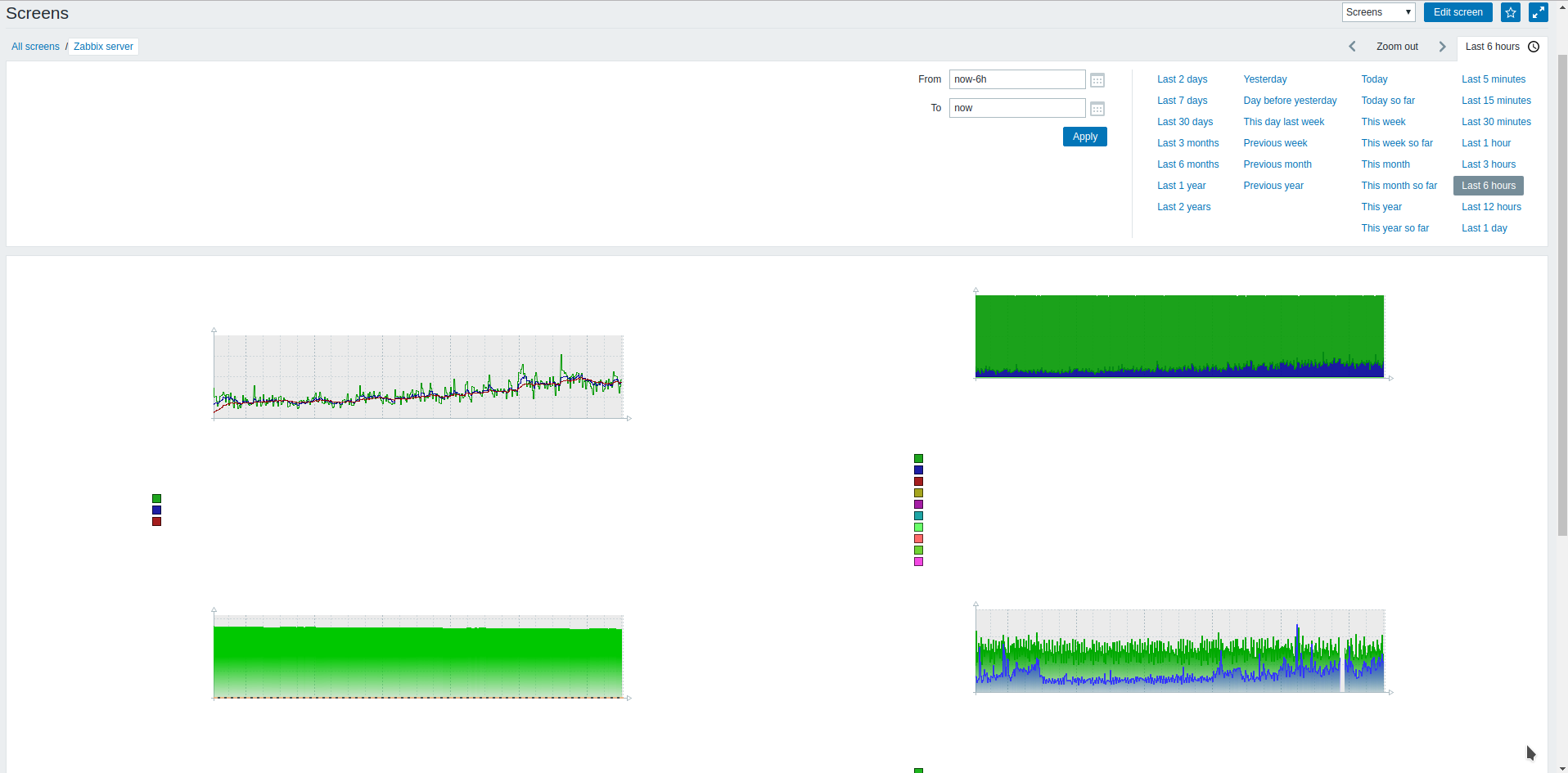This screenshot has height=773, width=1568.
Task: Select Last 3 months range
Action: pos(1187,143)
